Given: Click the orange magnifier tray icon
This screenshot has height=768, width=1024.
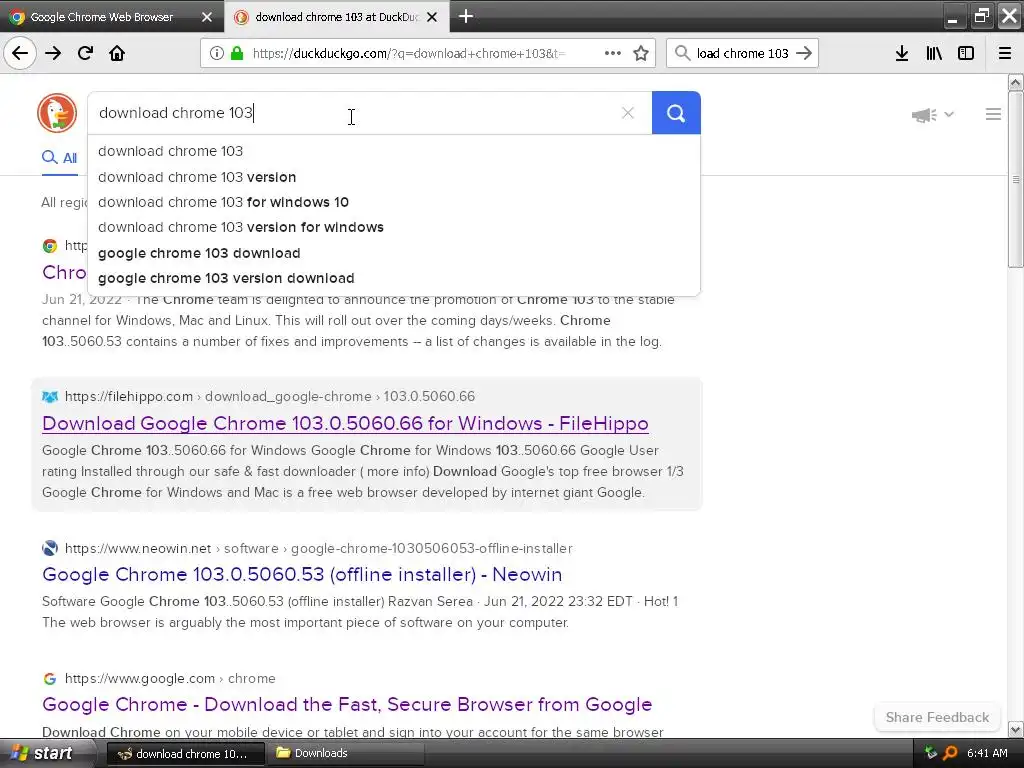Looking at the screenshot, I should 950,753.
